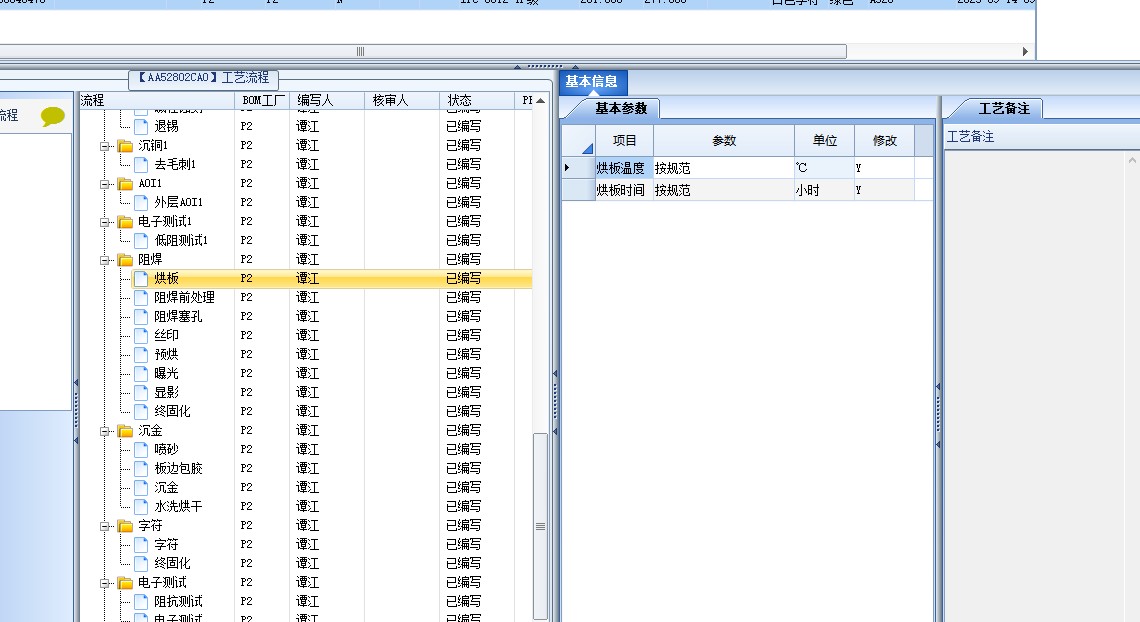Select the 烘板时间 item cell
The image size is (1140, 622).
(624, 190)
